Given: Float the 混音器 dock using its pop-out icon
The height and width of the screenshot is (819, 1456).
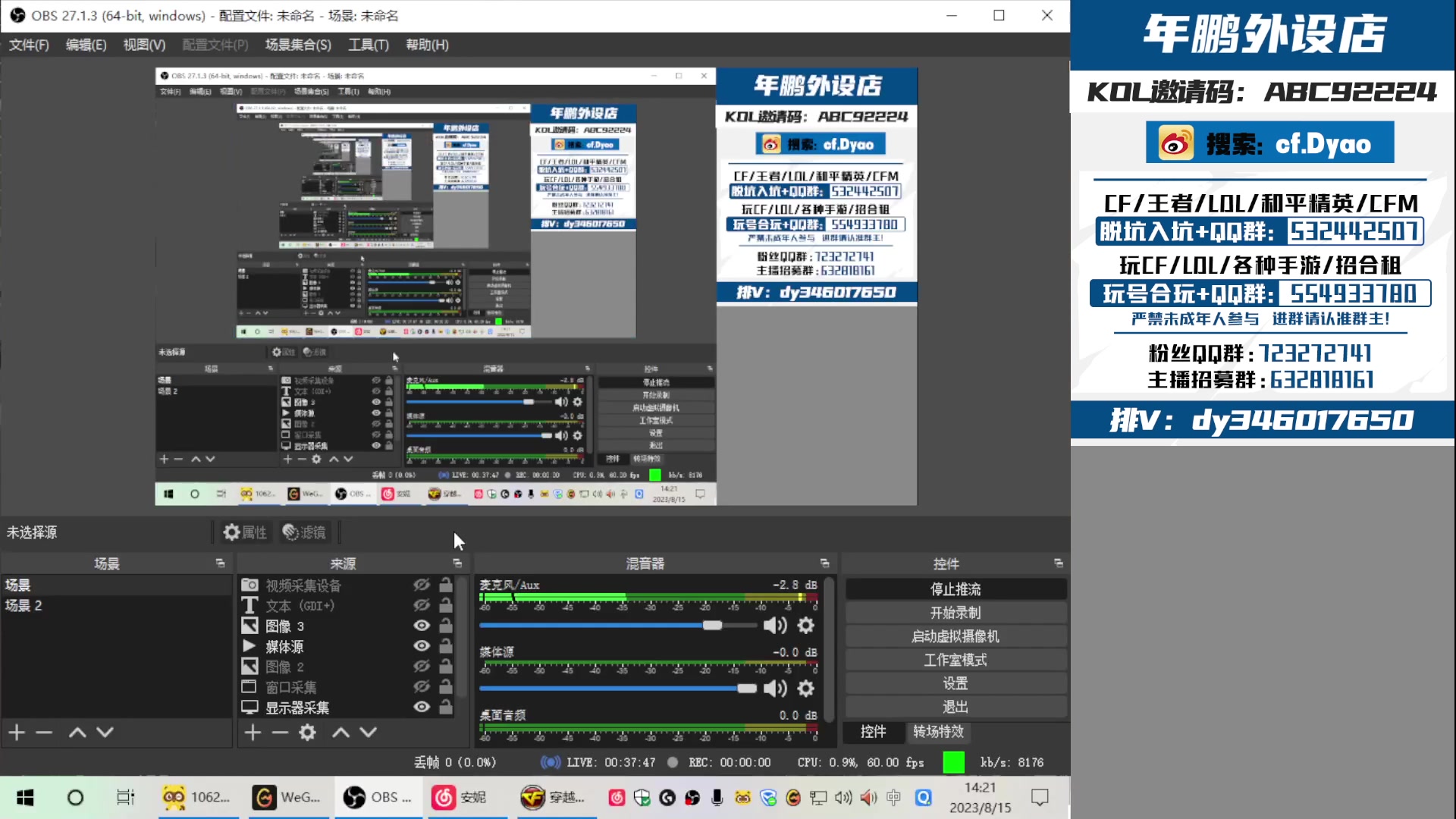Looking at the screenshot, I should coord(824,563).
